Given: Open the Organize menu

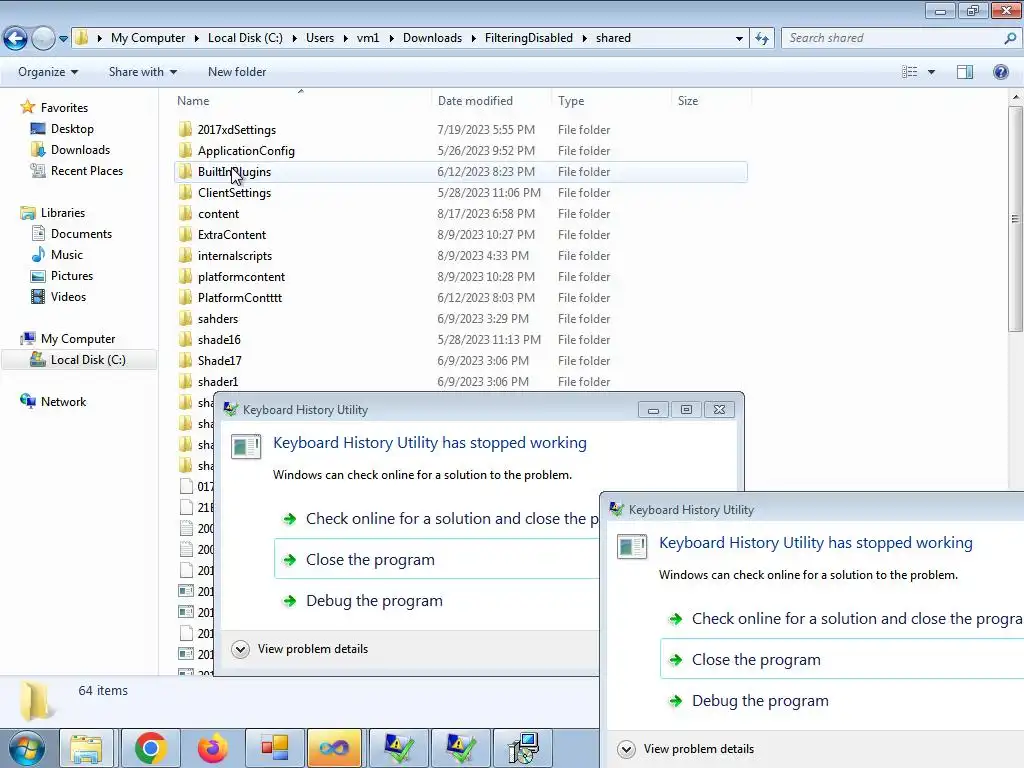Looking at the screenshot, I should pyautogui.click(x=48, y=72).
